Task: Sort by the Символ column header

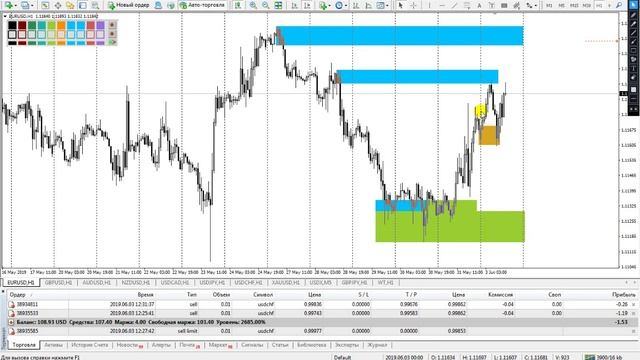Action: click(x=263, y=294)
